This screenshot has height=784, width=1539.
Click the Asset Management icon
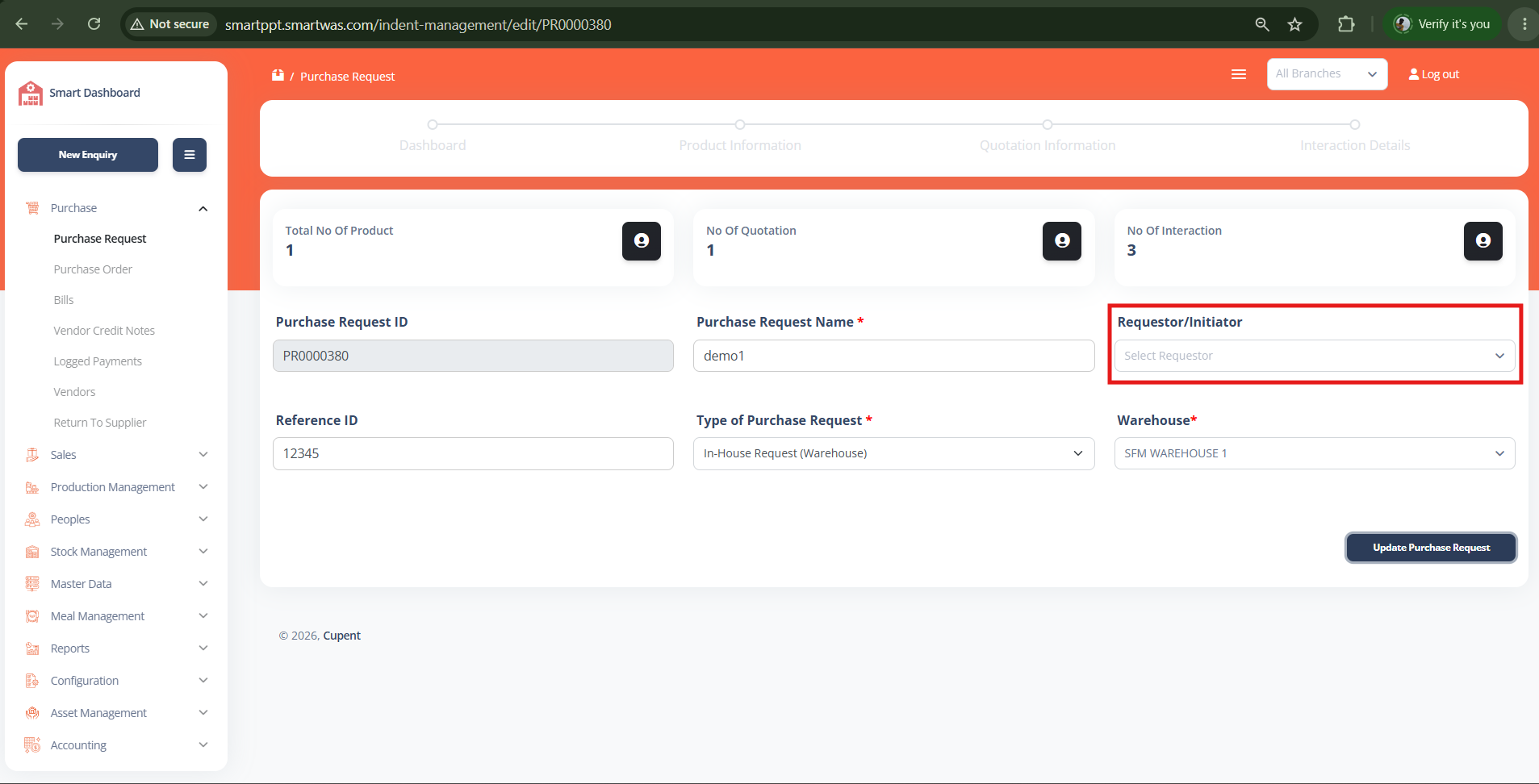[32, 713]
